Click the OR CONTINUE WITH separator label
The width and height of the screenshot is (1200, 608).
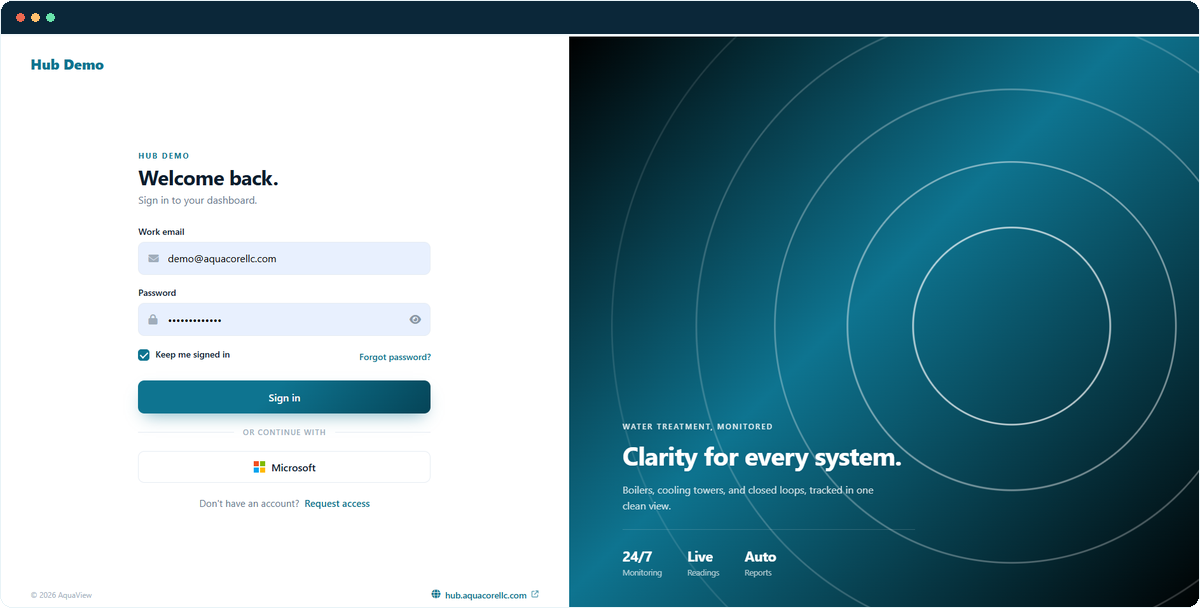point(284,433)
